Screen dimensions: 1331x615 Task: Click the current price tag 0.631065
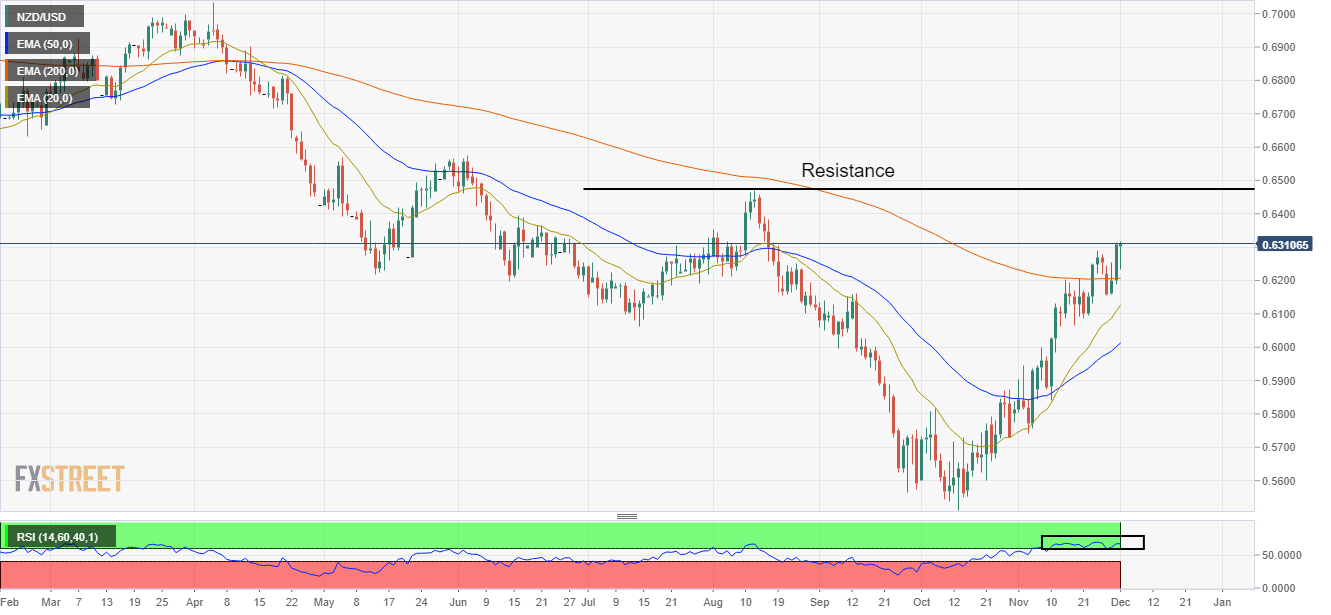[x=1284, y=245]
